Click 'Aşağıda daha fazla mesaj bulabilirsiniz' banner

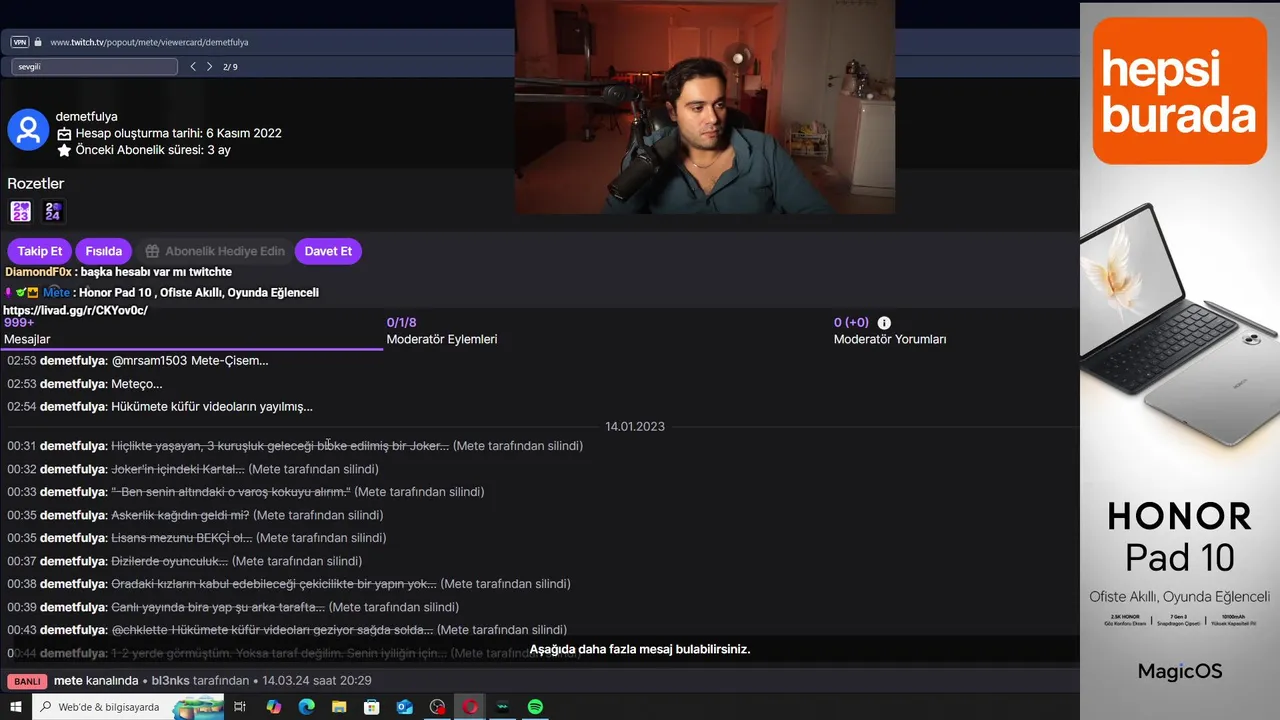[x=640, y=649]
